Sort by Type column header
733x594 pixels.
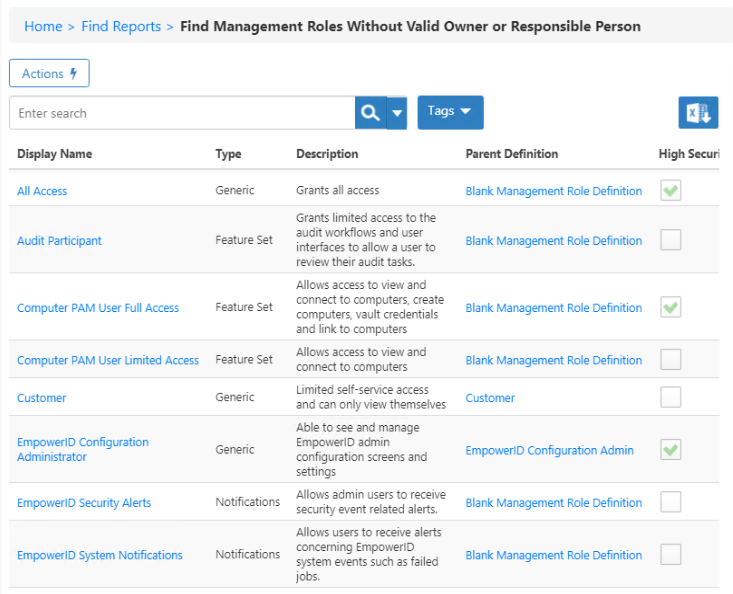click(228, 154)
